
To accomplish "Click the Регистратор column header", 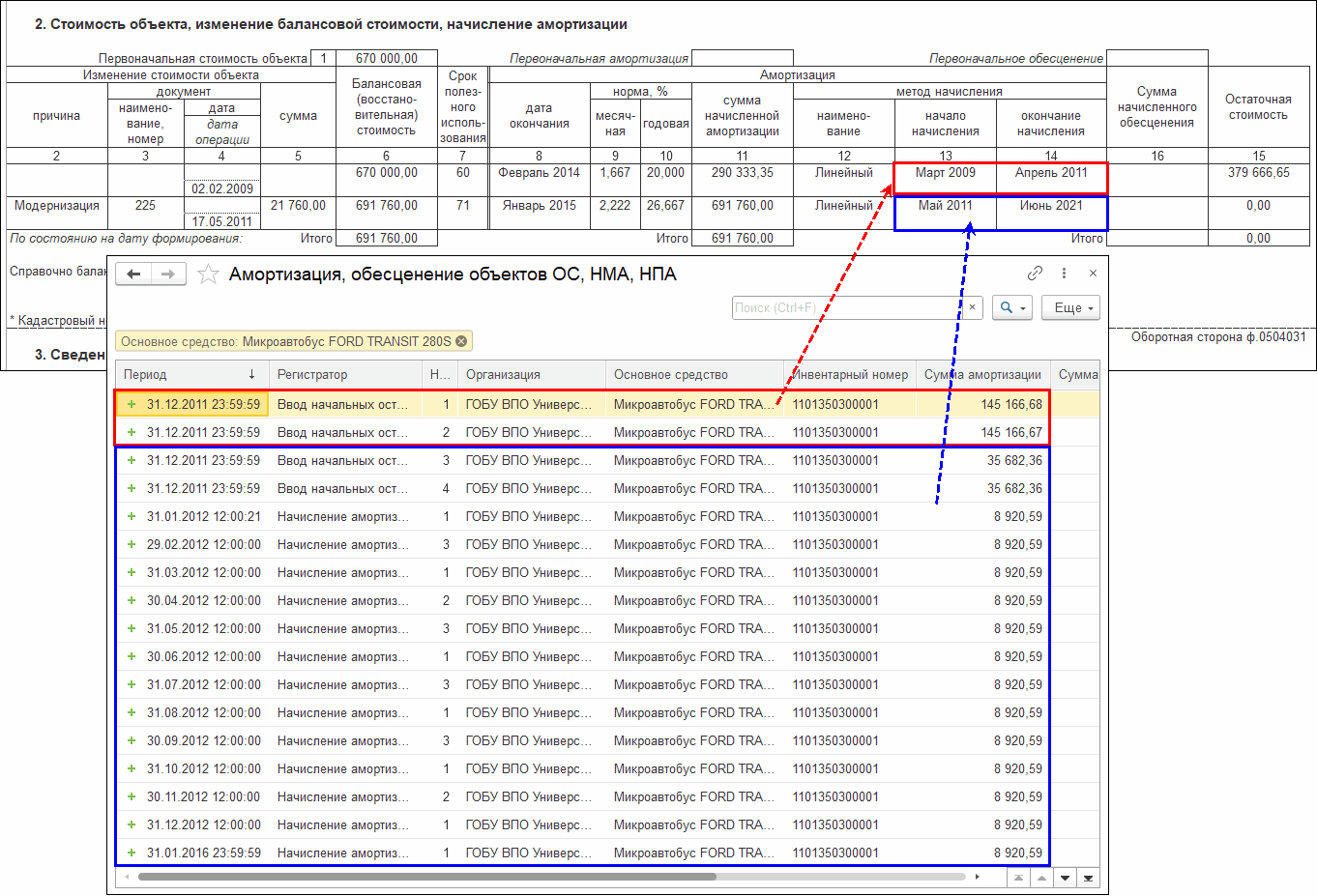I will coord(345,374).
